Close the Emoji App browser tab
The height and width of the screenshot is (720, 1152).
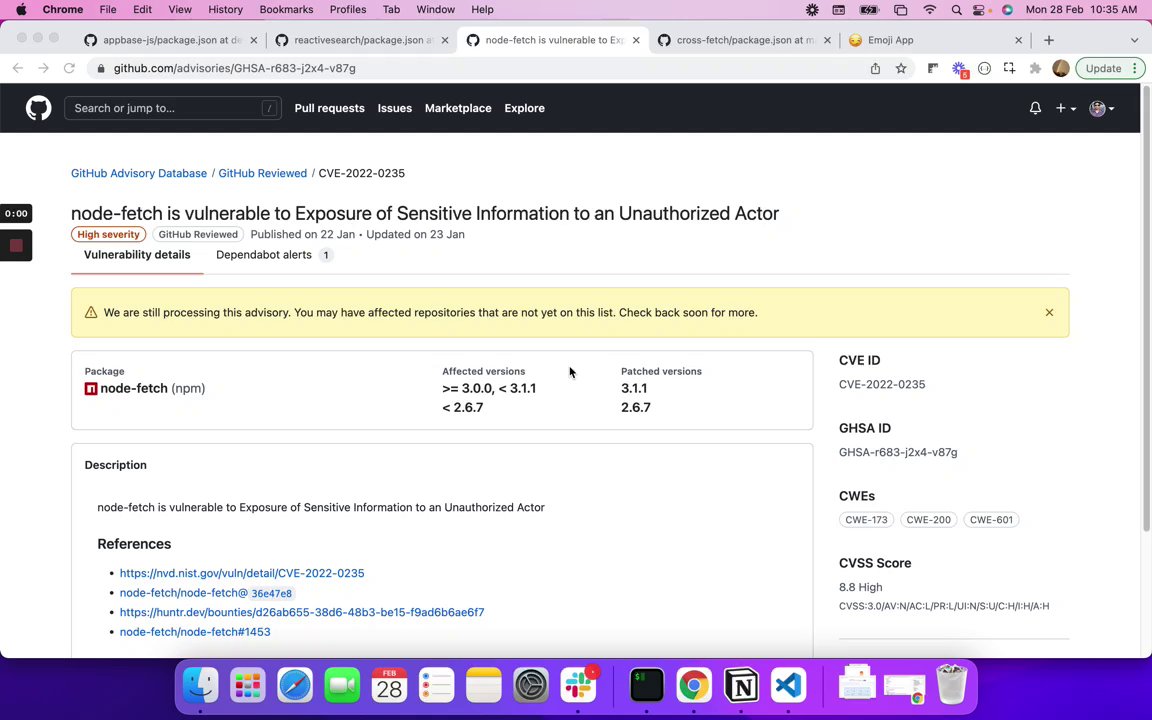pyautogui.click(x=1018, y=40)
